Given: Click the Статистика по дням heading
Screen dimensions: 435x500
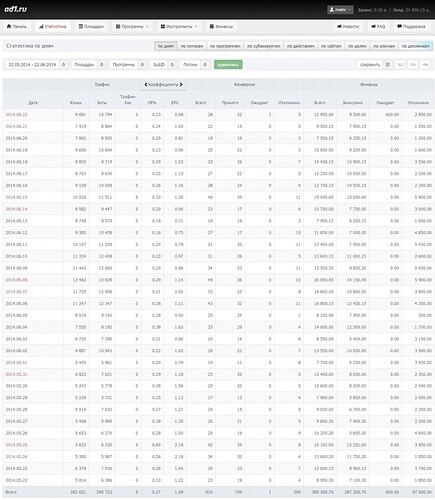Looking at the screenshot, I should pos(30,46).
